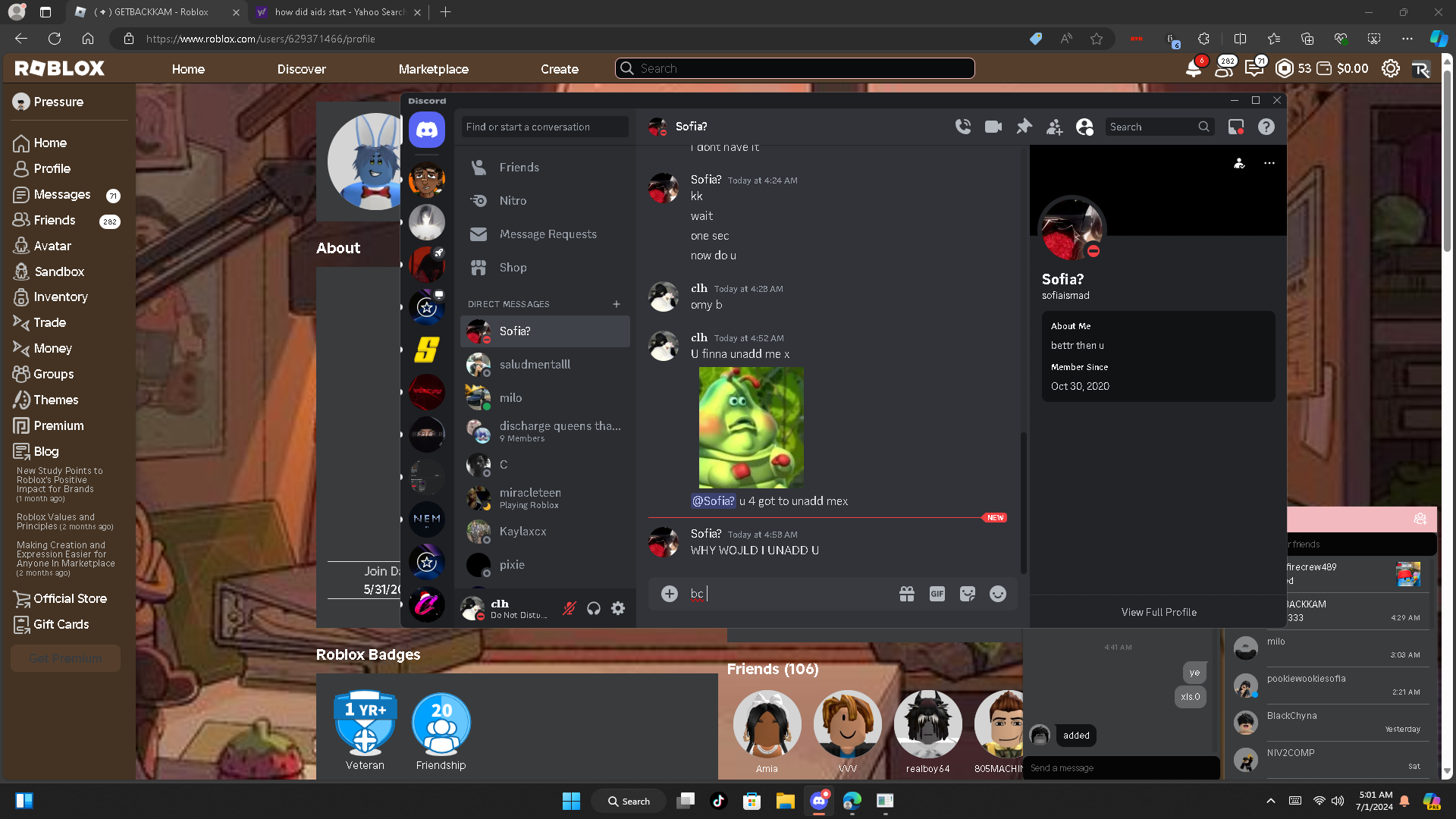Open Message Requests in Discord
1456x819 pixels.
545,234
